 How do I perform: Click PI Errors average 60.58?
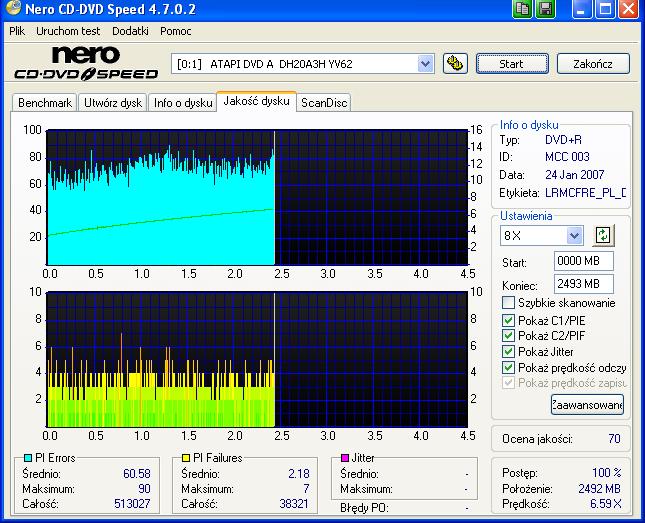click(x=137, y=474)
